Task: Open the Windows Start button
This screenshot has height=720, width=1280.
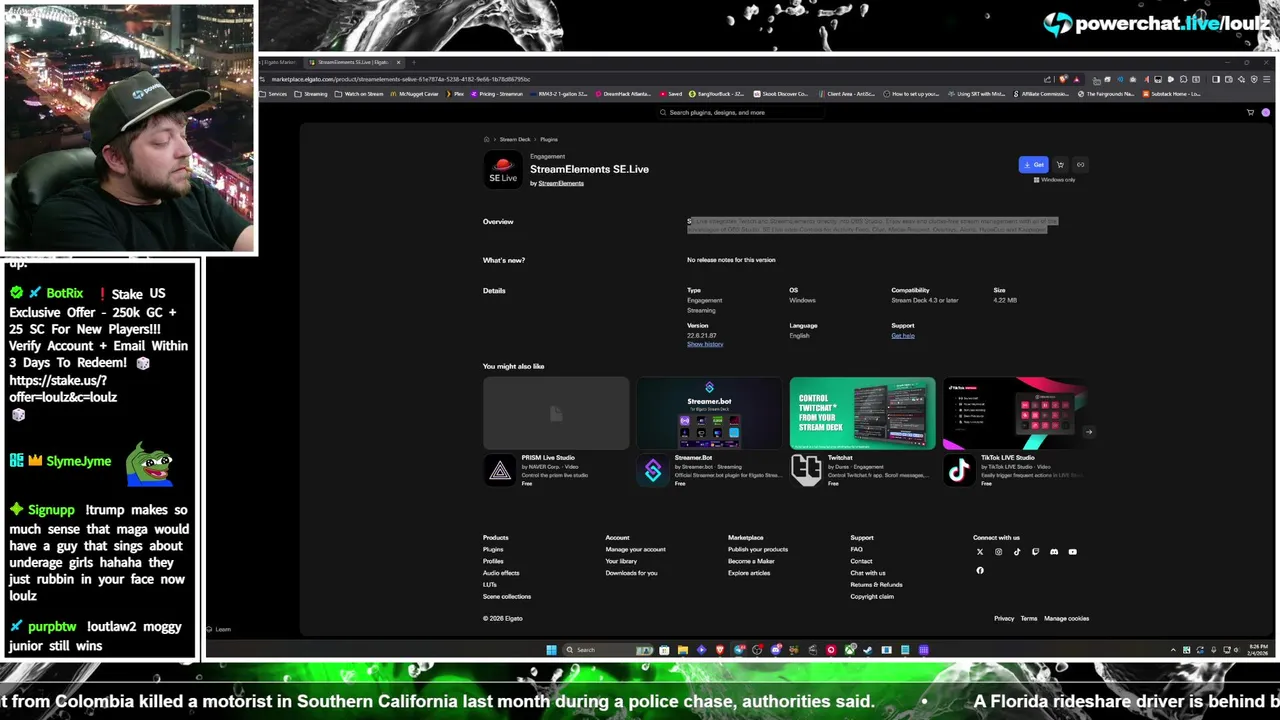Action: pos(551,650)
